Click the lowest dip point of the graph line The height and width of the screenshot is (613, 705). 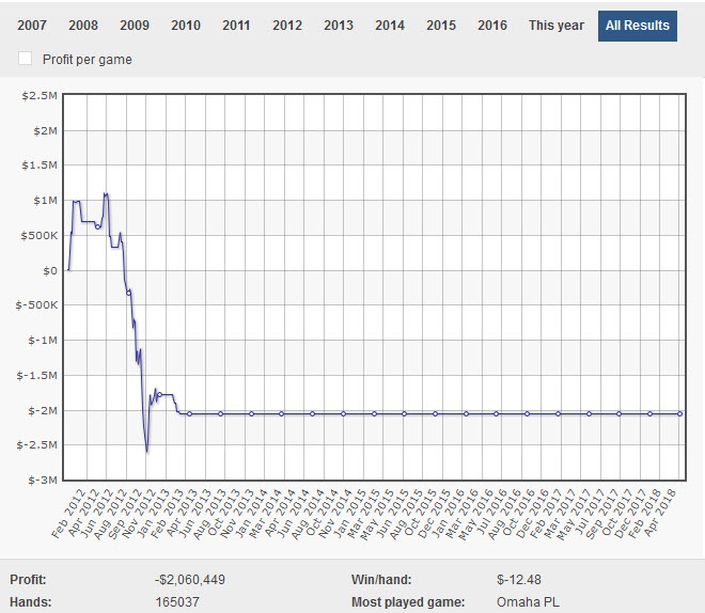147,452
